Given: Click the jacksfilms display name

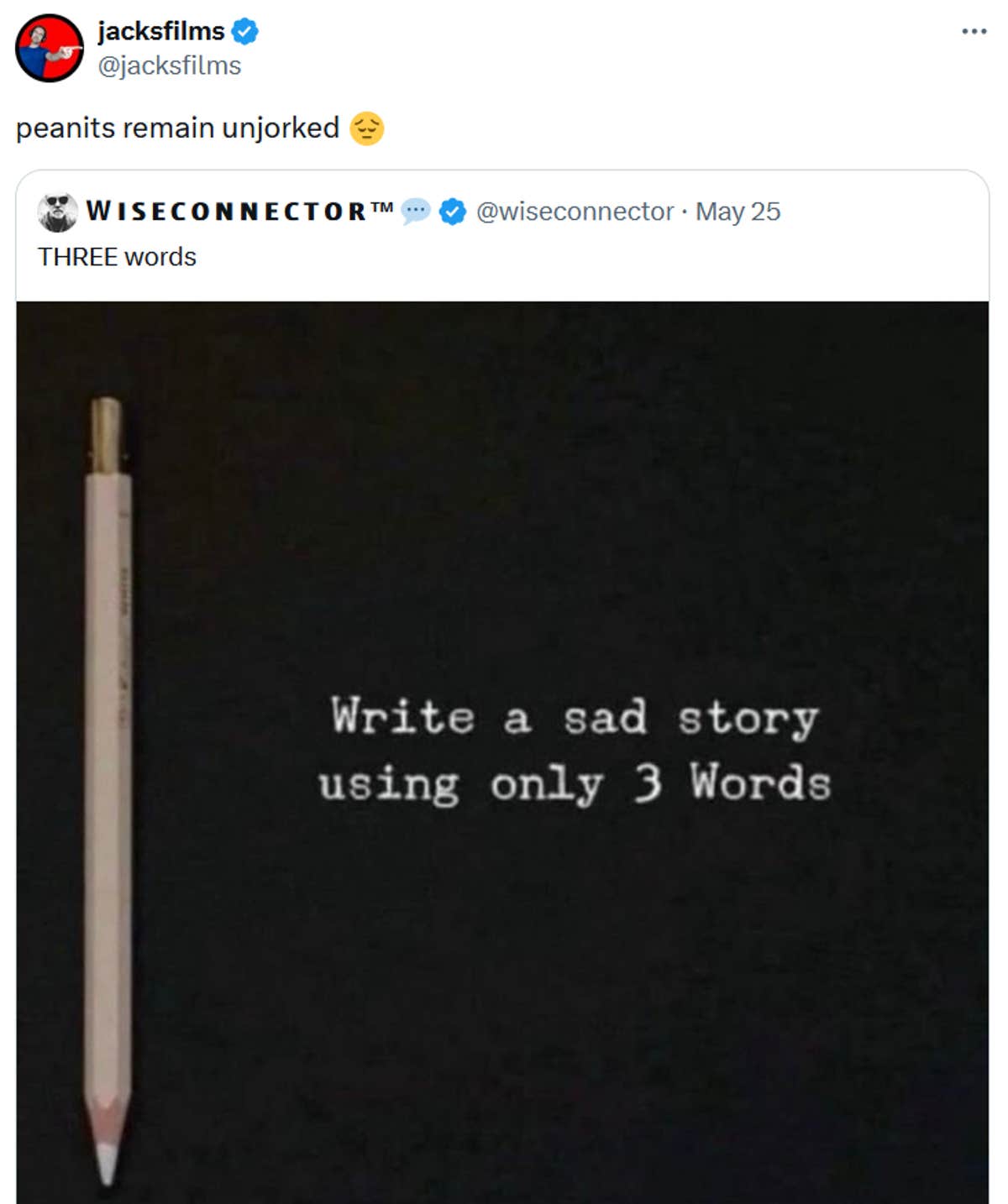Looking at the screenshot, I should click(x=160, y=31).
